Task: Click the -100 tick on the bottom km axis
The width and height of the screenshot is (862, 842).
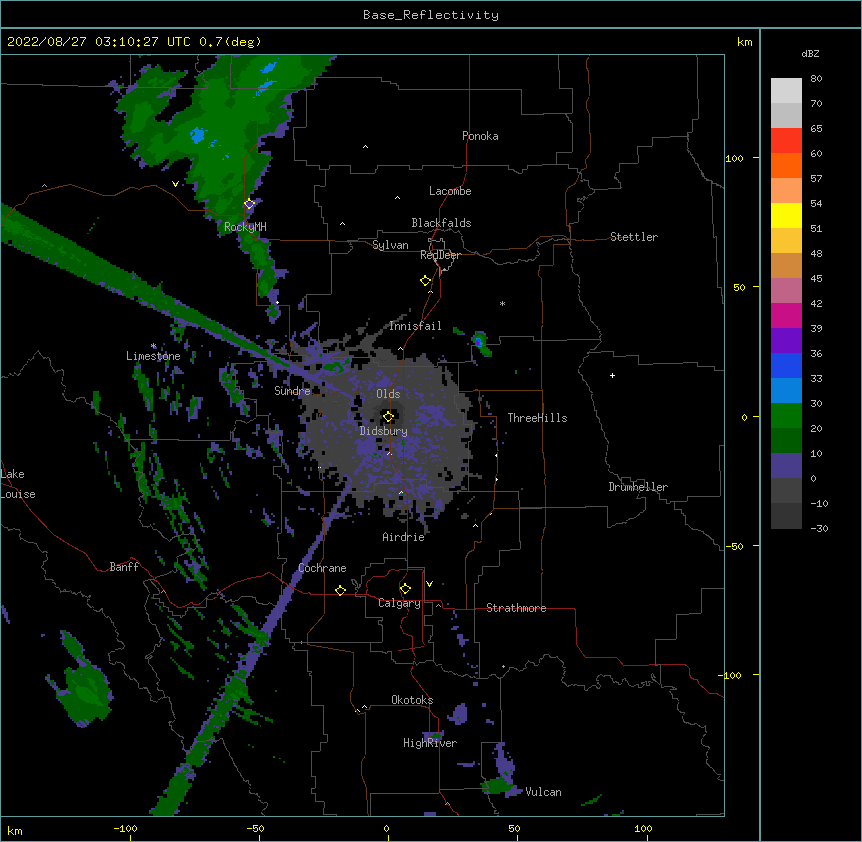Action: pyautogui.click(x=126, y=828)
